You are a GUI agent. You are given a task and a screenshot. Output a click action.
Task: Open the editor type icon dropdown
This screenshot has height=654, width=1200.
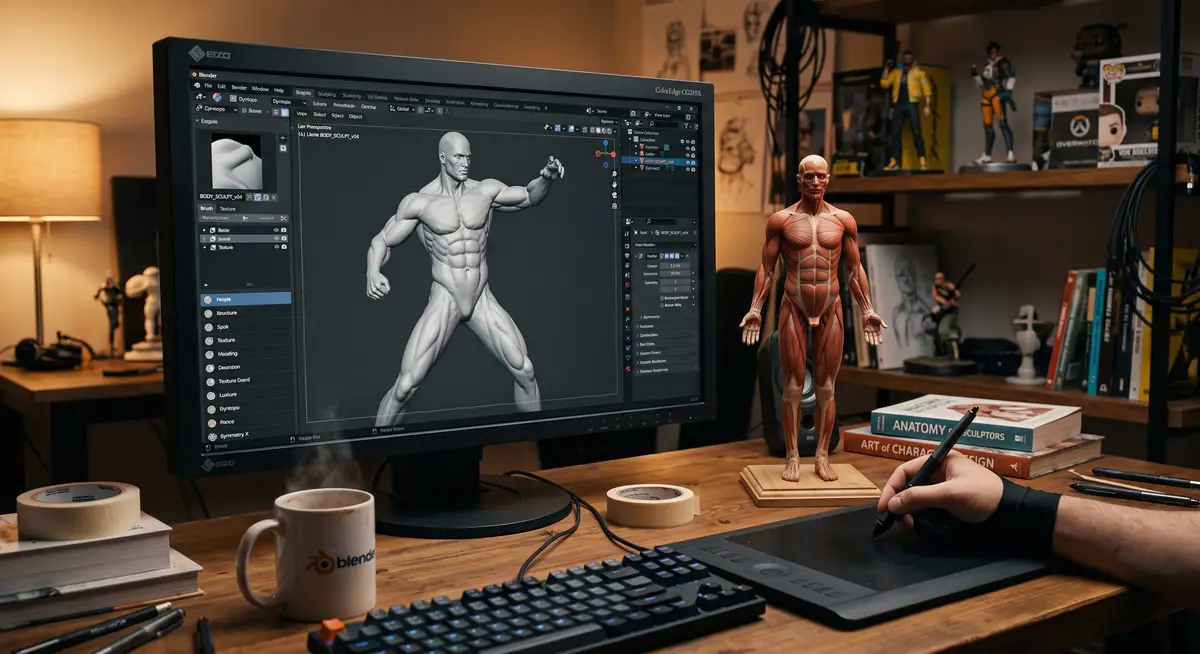(x=200, y=97)
